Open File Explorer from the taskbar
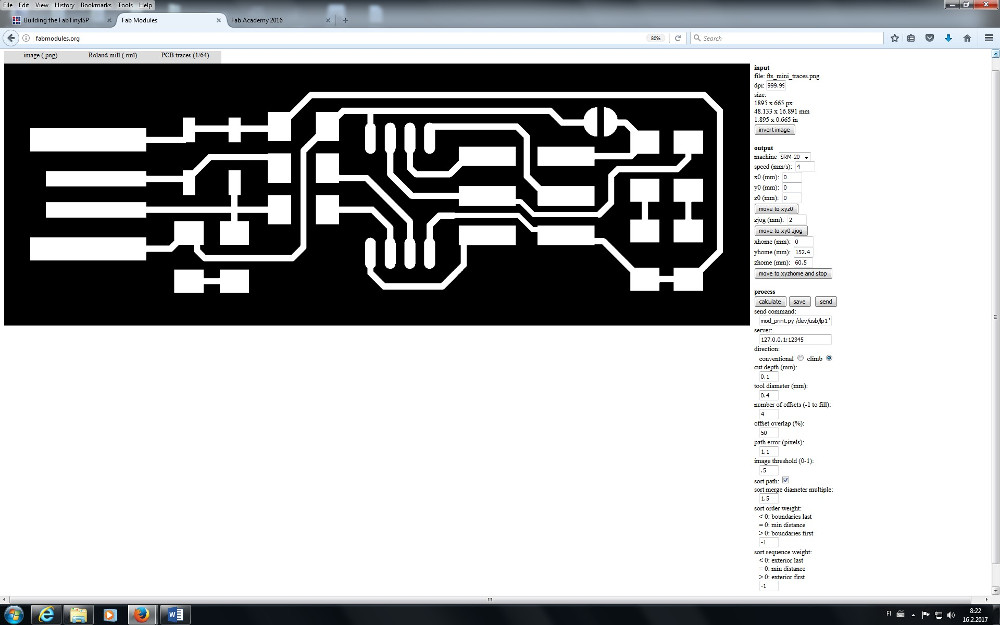This screenshot has height=625, width=1000. pos(78,615)
